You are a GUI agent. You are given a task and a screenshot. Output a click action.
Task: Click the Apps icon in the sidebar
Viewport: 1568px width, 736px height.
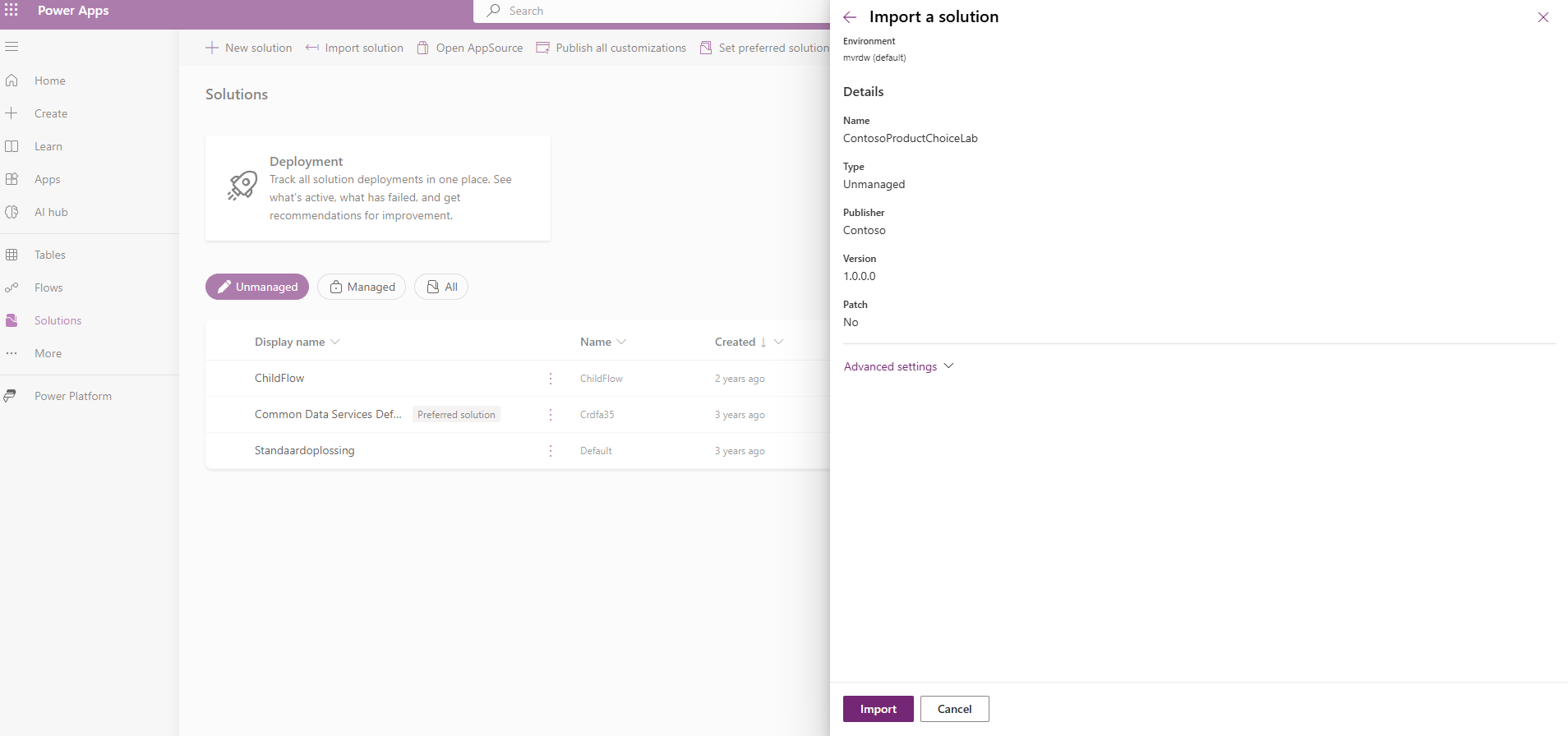(x=12, y=179)
